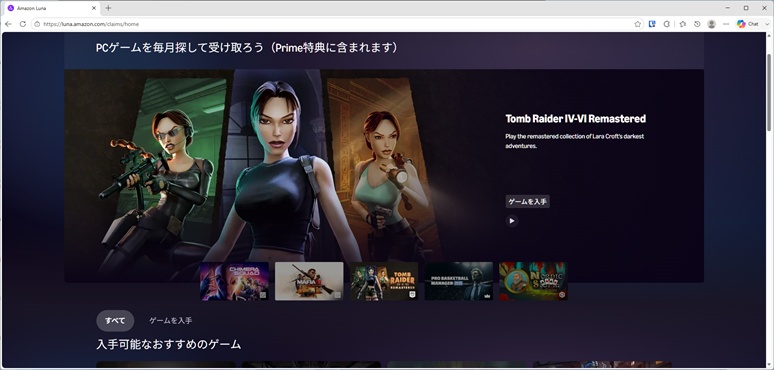Viewport: 774px width, 370px height.
Task: Select the Mafia III carousel thumbnail
Action: 309,281
